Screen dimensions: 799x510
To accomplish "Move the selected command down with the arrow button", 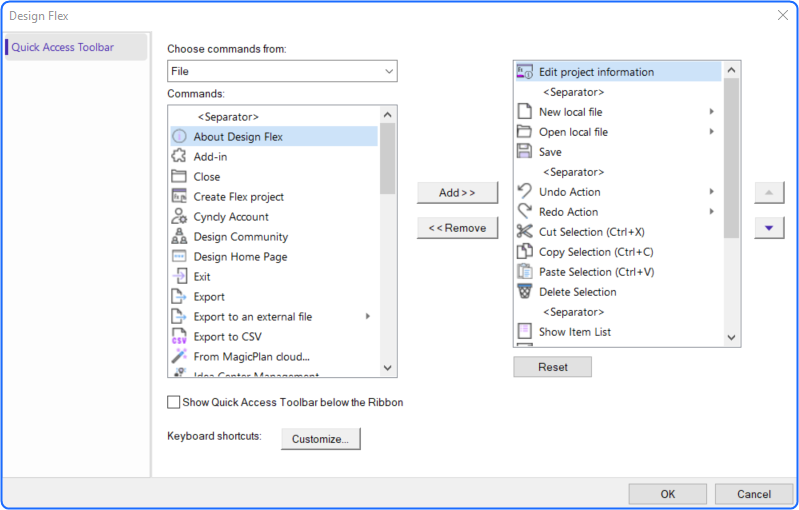I will tap(769, 228).
